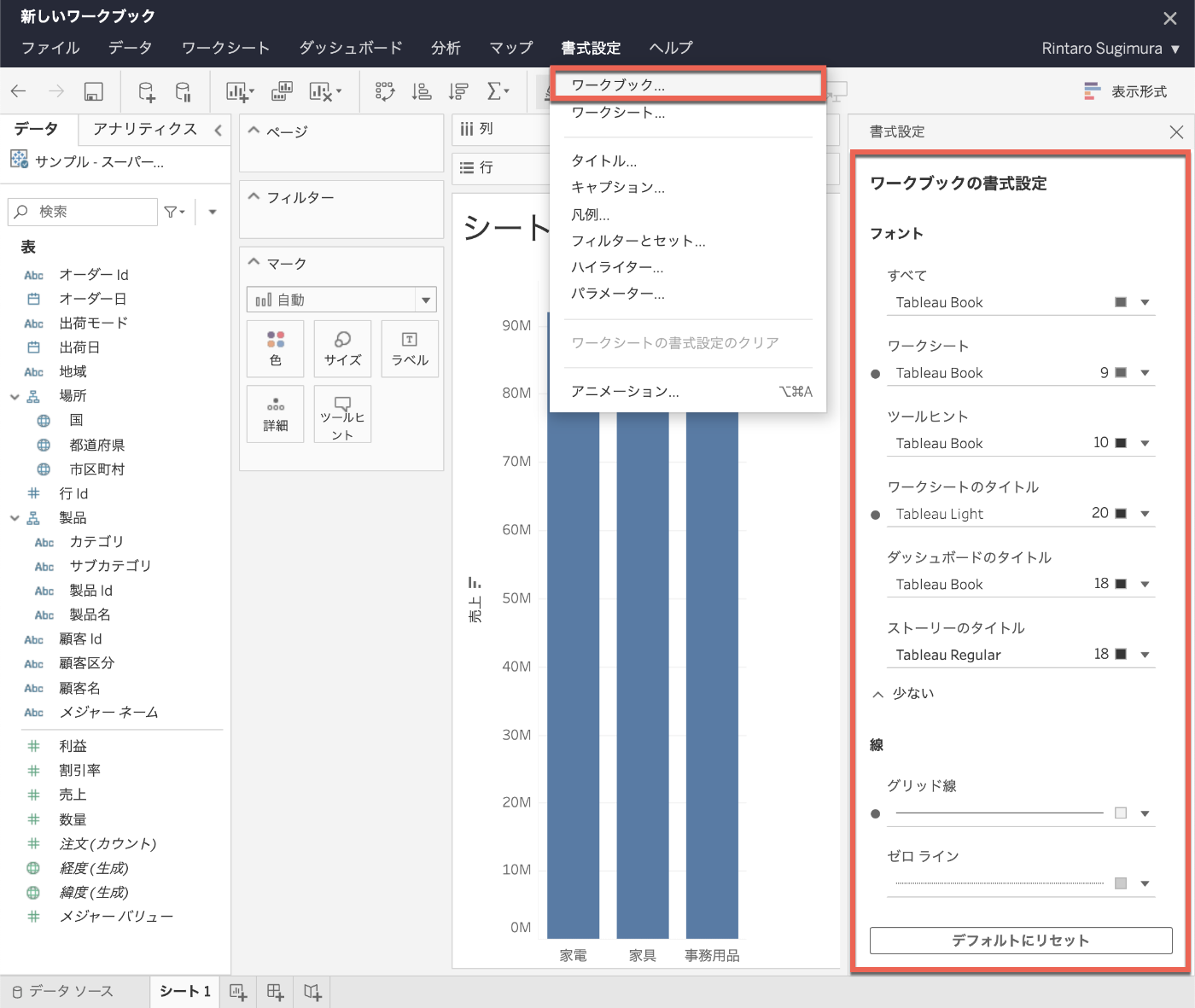
Task: Open the ワークシートのタイトル font dropdown arrow
Action: coord(1145,514)
